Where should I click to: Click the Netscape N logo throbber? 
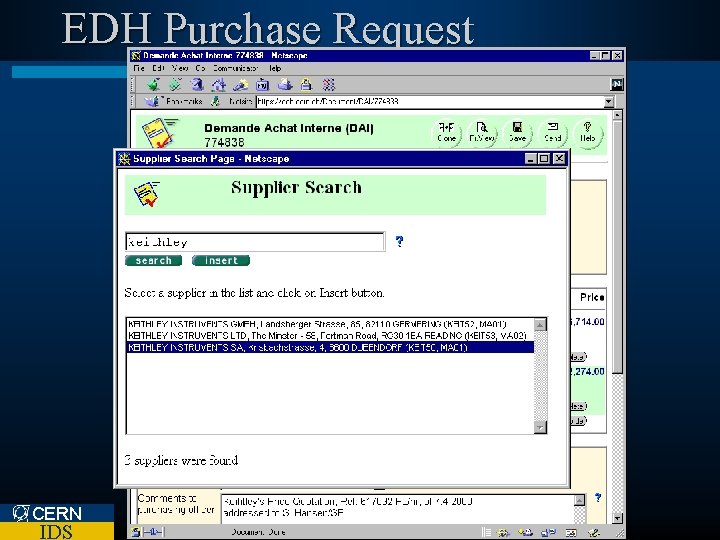[616, 84]
